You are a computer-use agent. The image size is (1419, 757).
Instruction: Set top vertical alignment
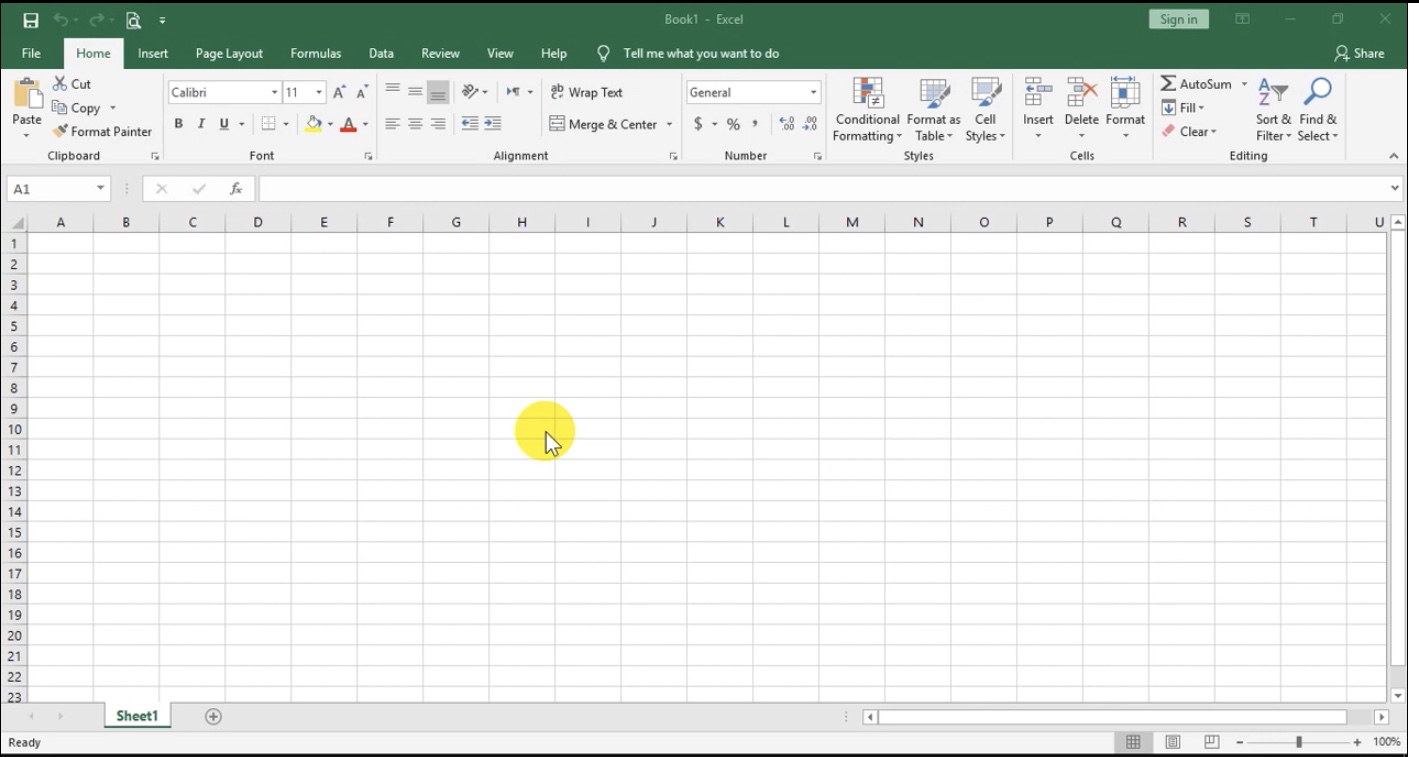(x=392, y=92)
